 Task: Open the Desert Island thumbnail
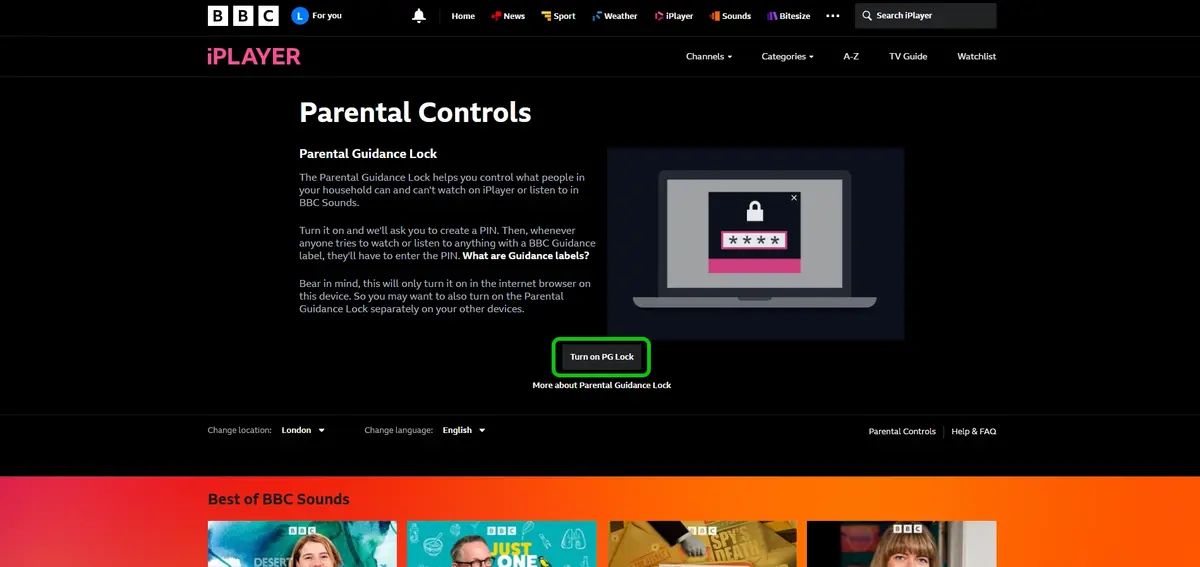[x=302, y=544]
